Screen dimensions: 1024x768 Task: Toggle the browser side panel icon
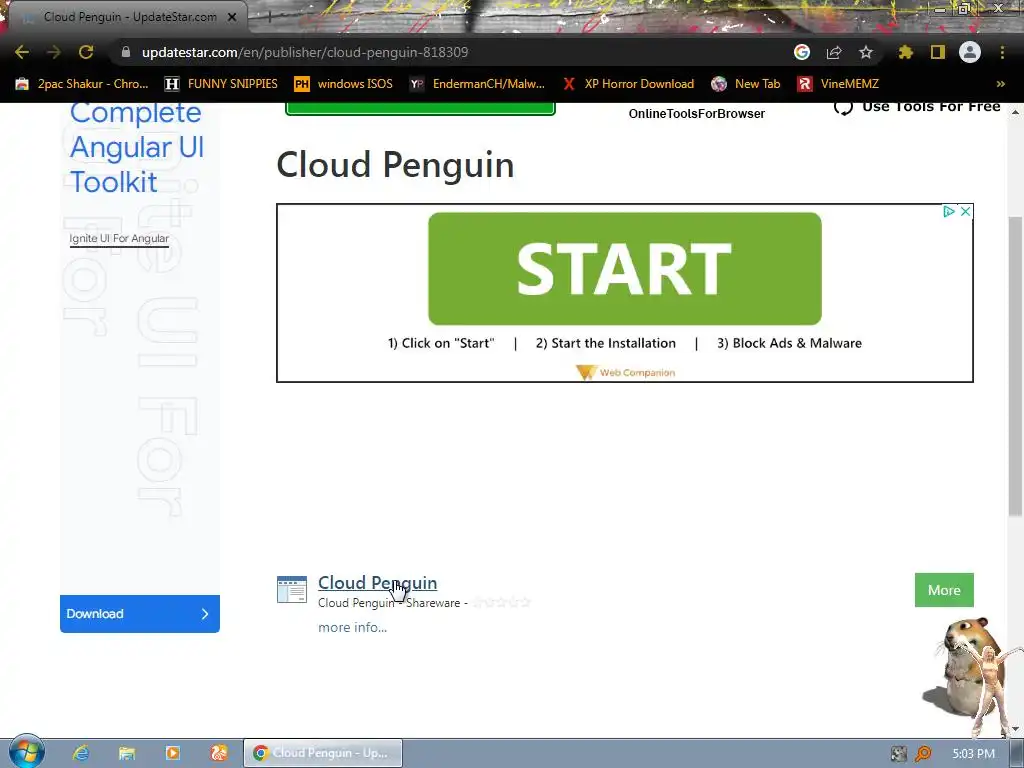click(x=938, y=52)
